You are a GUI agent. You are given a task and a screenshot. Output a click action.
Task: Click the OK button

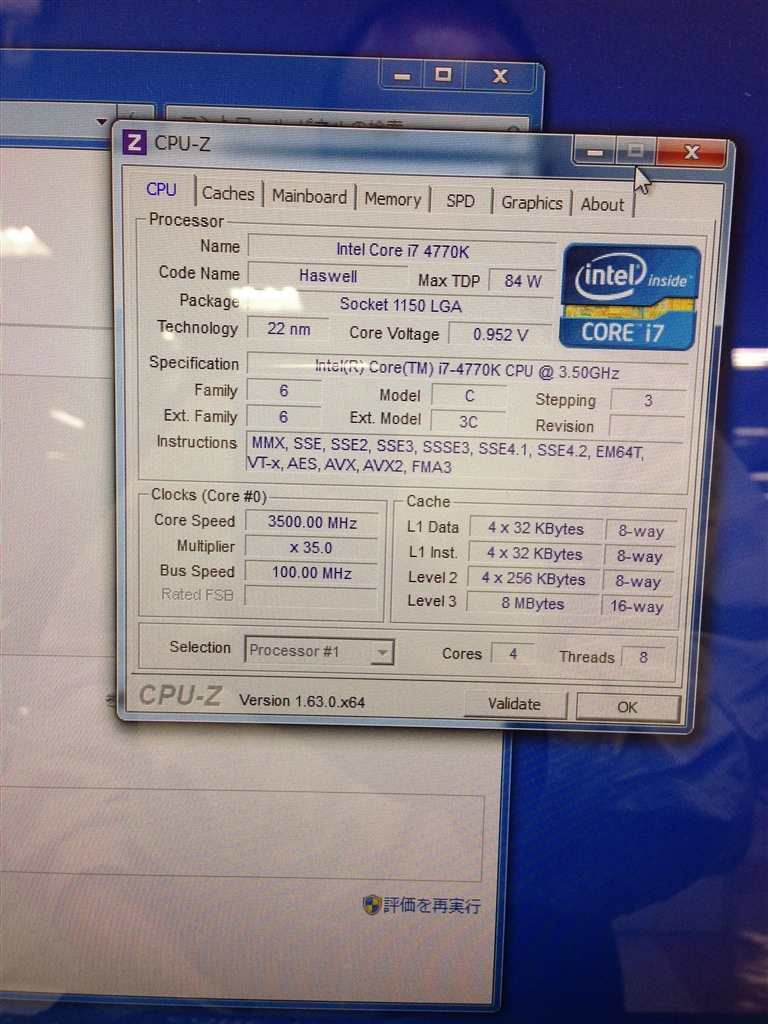[628, 707]
